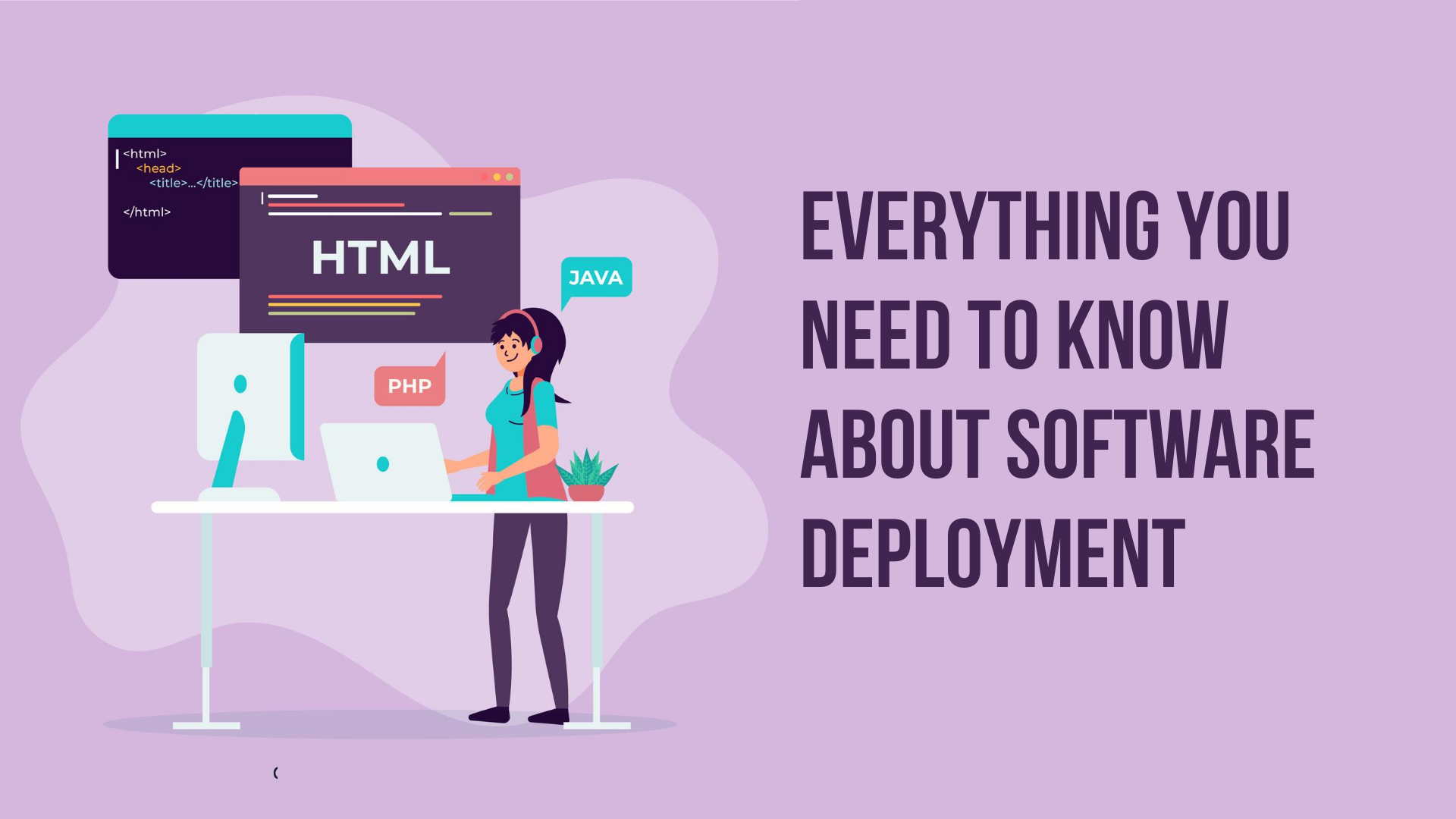Click the closing </html> tag
Viewport: 1456px width, 819px height.
coord(147,212)
